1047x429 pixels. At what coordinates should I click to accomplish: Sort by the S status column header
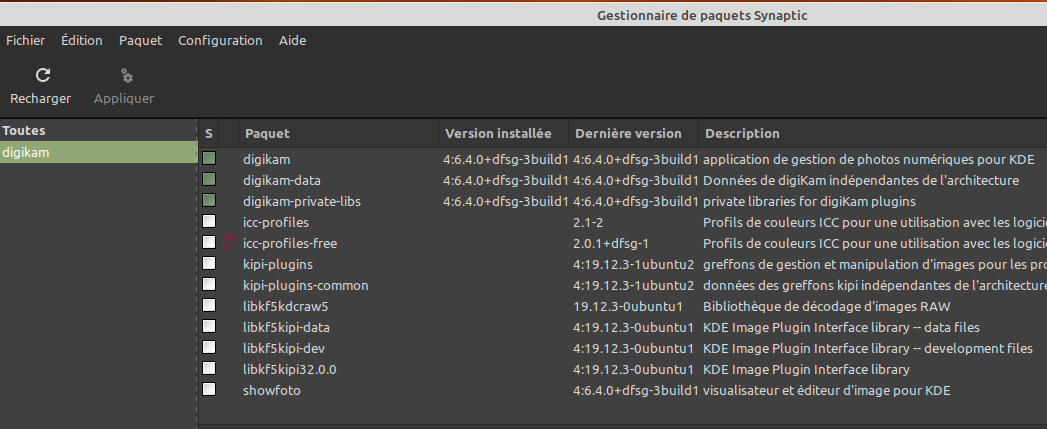(x=208, y=134)
